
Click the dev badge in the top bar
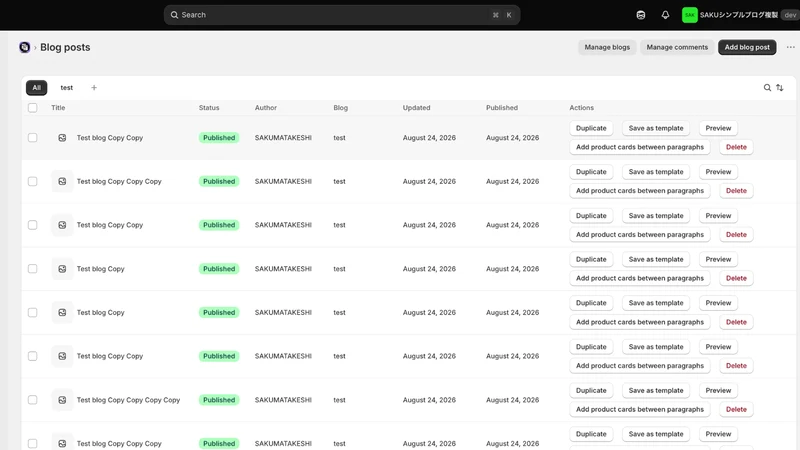click(790, 15)
